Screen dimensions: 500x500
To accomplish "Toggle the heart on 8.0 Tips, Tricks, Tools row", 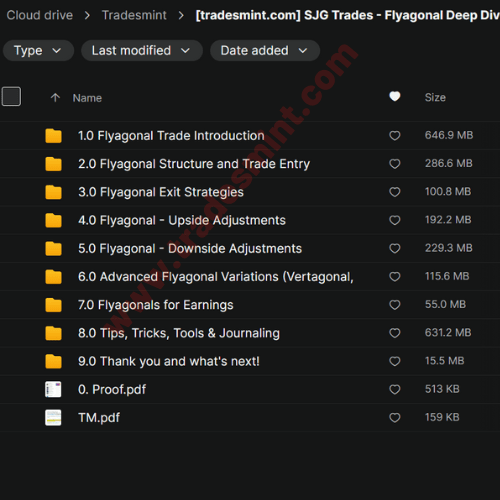I will click(x=395, y=333).
